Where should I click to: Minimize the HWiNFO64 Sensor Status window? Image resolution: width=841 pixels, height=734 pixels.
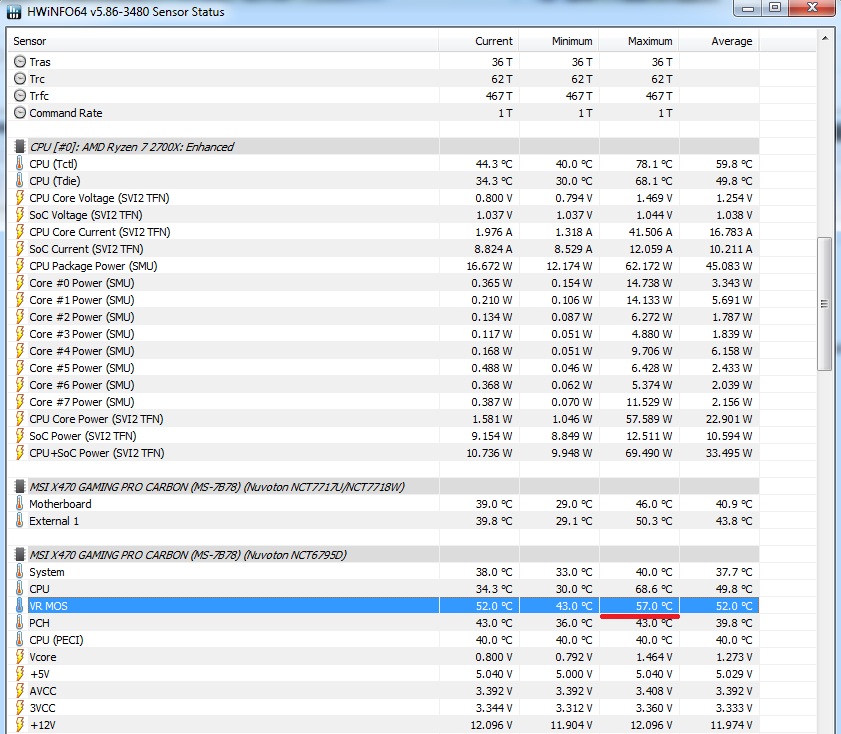pos(748,8)
